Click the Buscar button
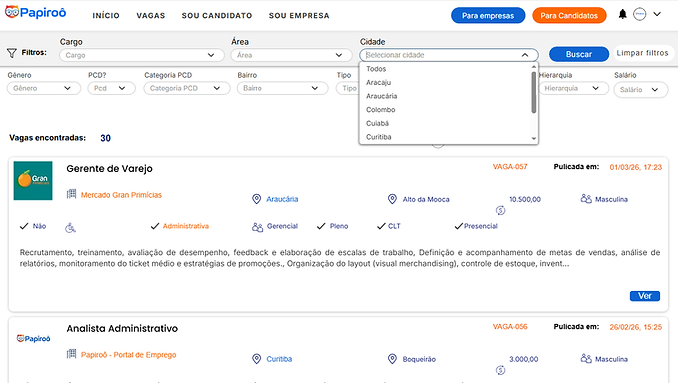The image size is (678, 383). click(579, 54)
